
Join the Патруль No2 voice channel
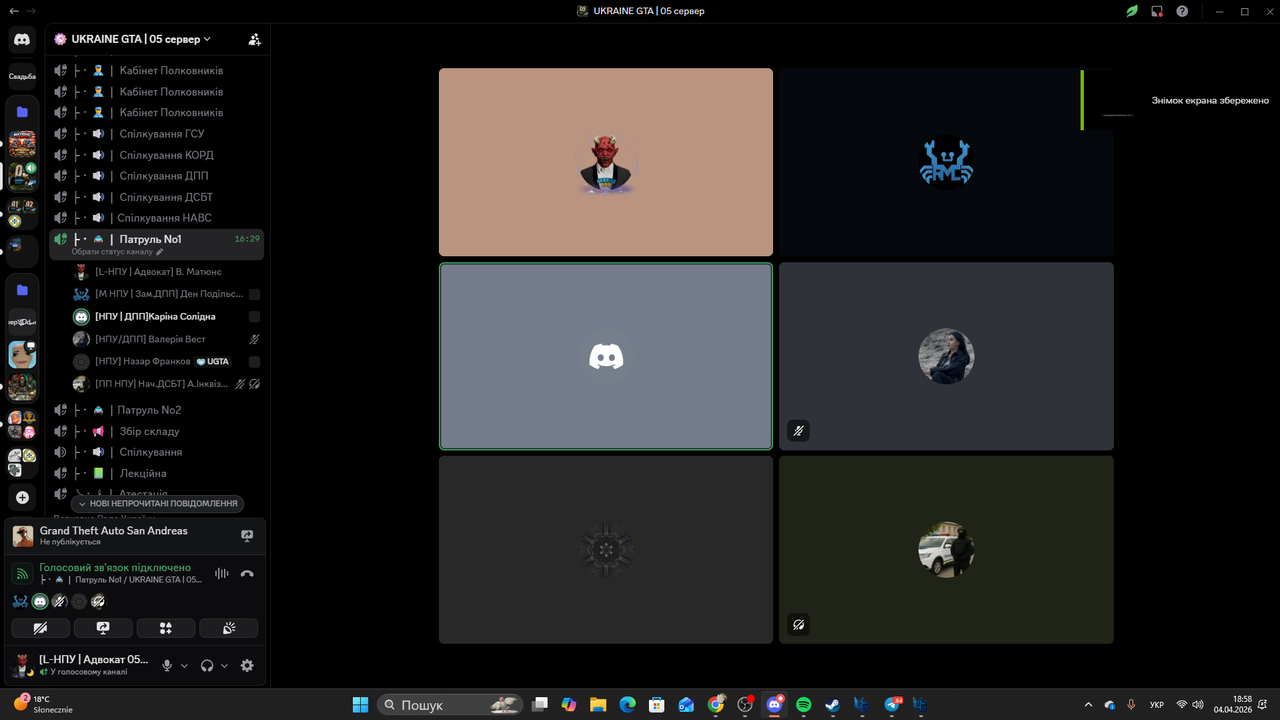pos(157,410)
